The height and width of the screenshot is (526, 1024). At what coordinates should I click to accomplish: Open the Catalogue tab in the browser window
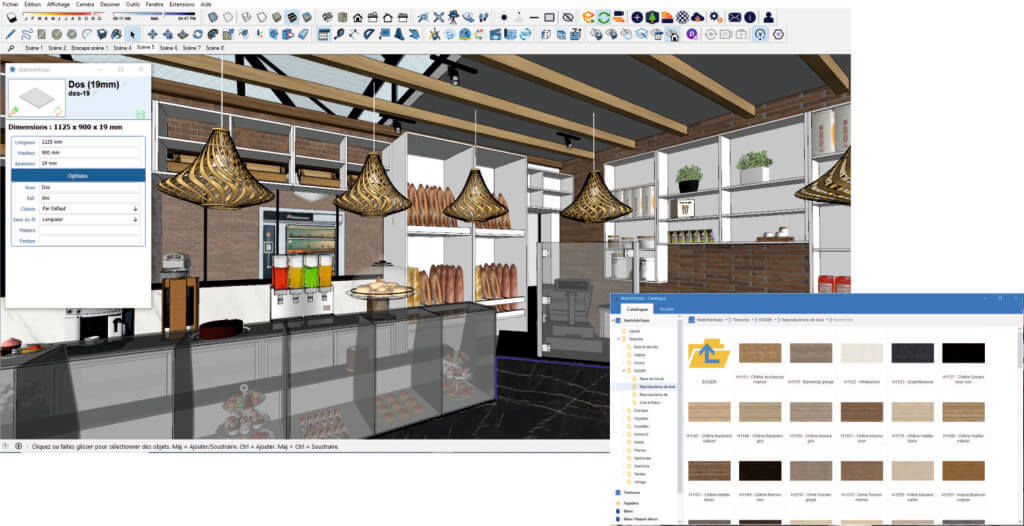[x=638, y=310]
